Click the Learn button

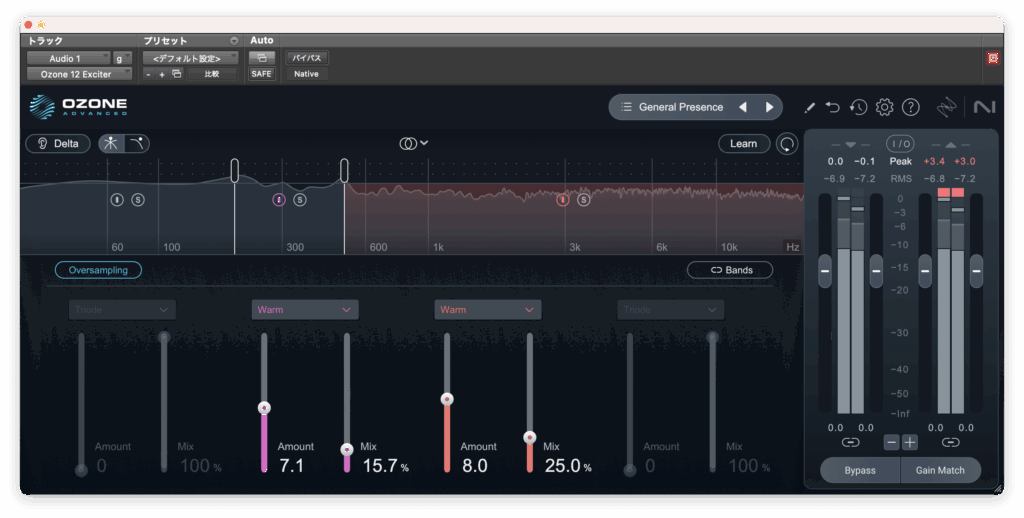click(x=743, y=144)
